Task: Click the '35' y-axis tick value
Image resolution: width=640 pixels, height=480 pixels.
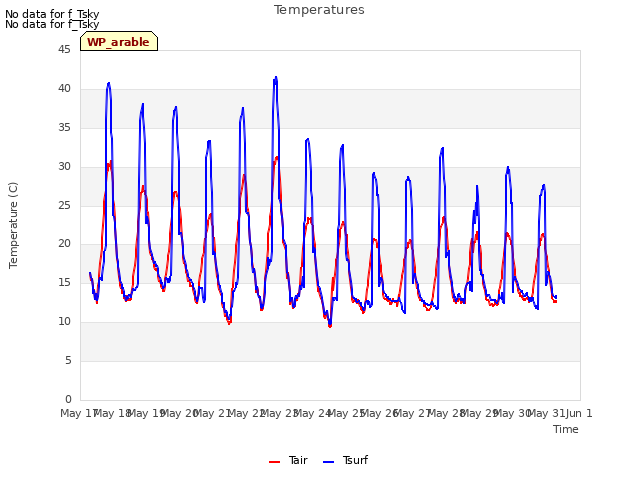Action: [64, 127]
